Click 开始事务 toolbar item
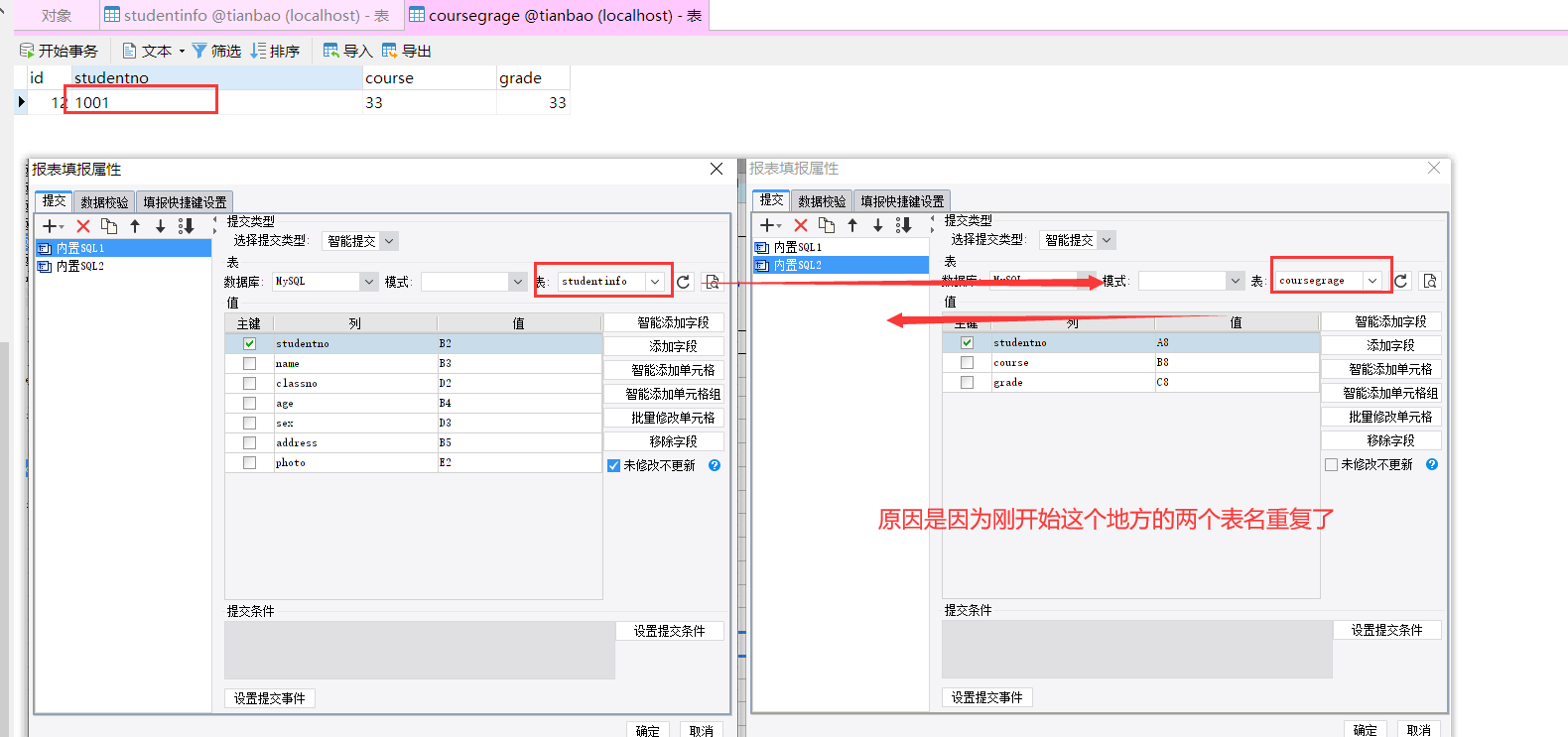The height and width of the screenshot is (737, 1568). click(x=59, y=51)
